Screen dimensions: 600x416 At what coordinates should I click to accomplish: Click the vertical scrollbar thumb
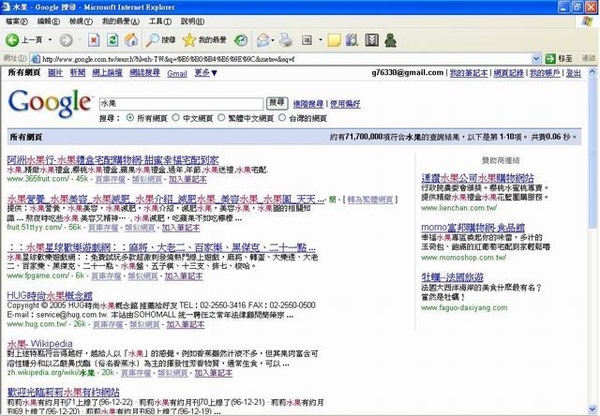[592, 152]
